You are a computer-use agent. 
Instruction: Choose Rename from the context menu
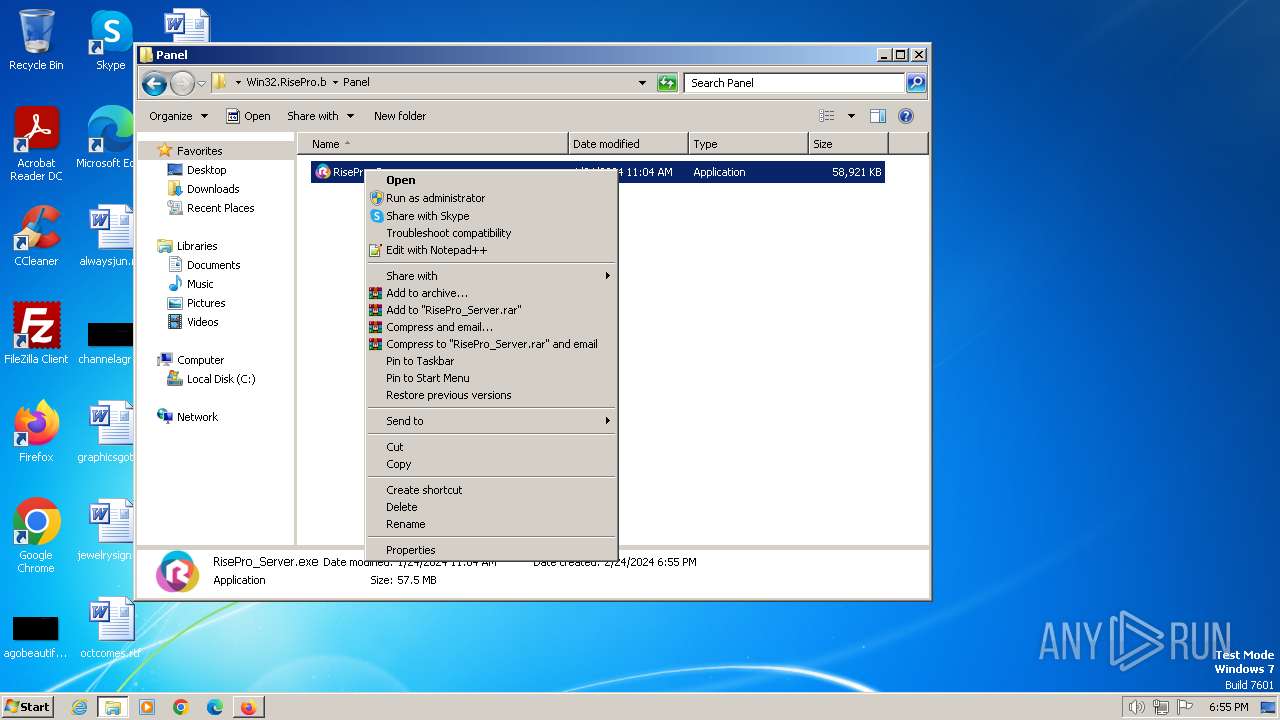(x=492, y=524)
